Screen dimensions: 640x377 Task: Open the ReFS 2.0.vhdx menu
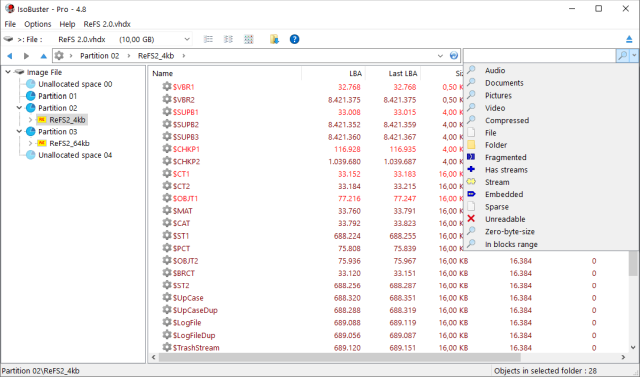[107, 24]
